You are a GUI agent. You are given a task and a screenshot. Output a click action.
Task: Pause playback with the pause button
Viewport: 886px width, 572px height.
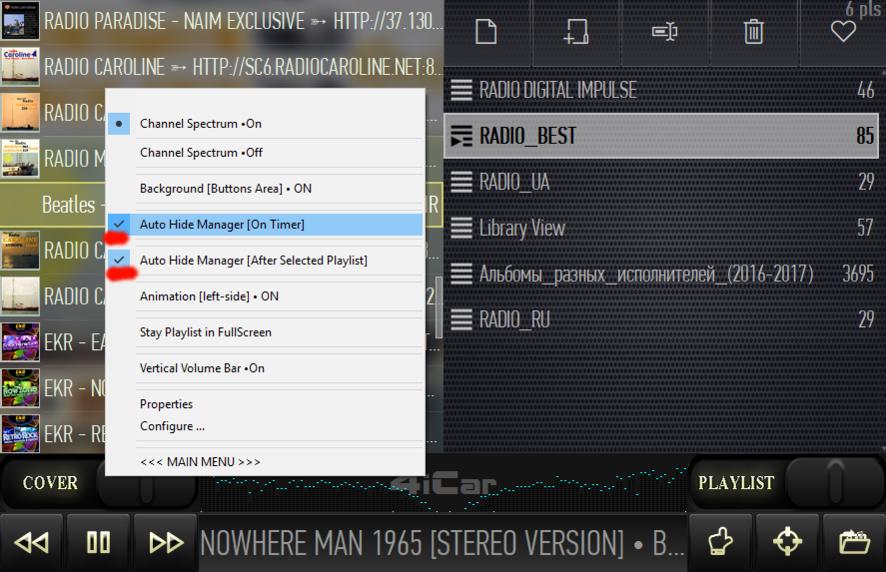pyautogui.click(x=98, y=542)
